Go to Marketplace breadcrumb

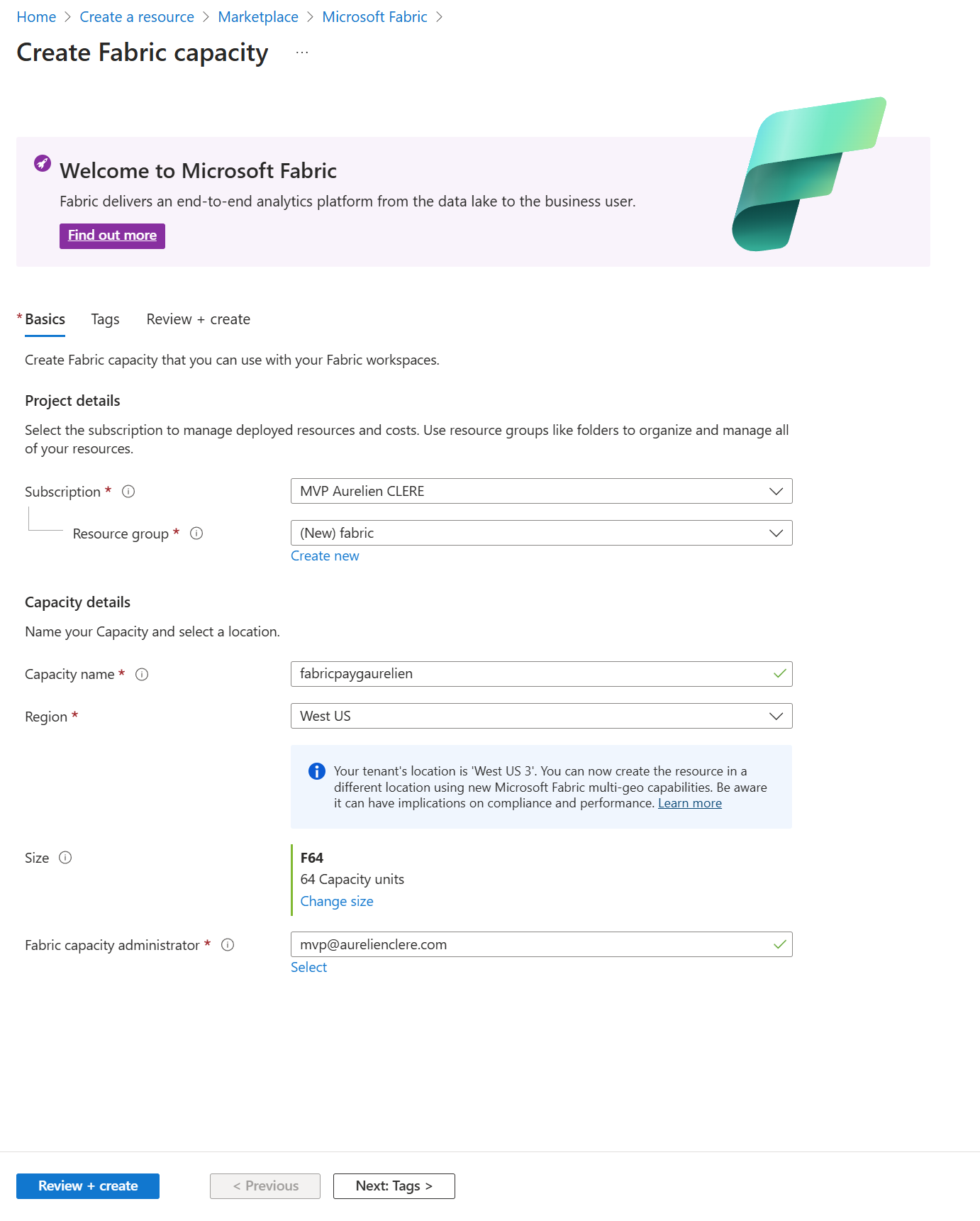258,17
